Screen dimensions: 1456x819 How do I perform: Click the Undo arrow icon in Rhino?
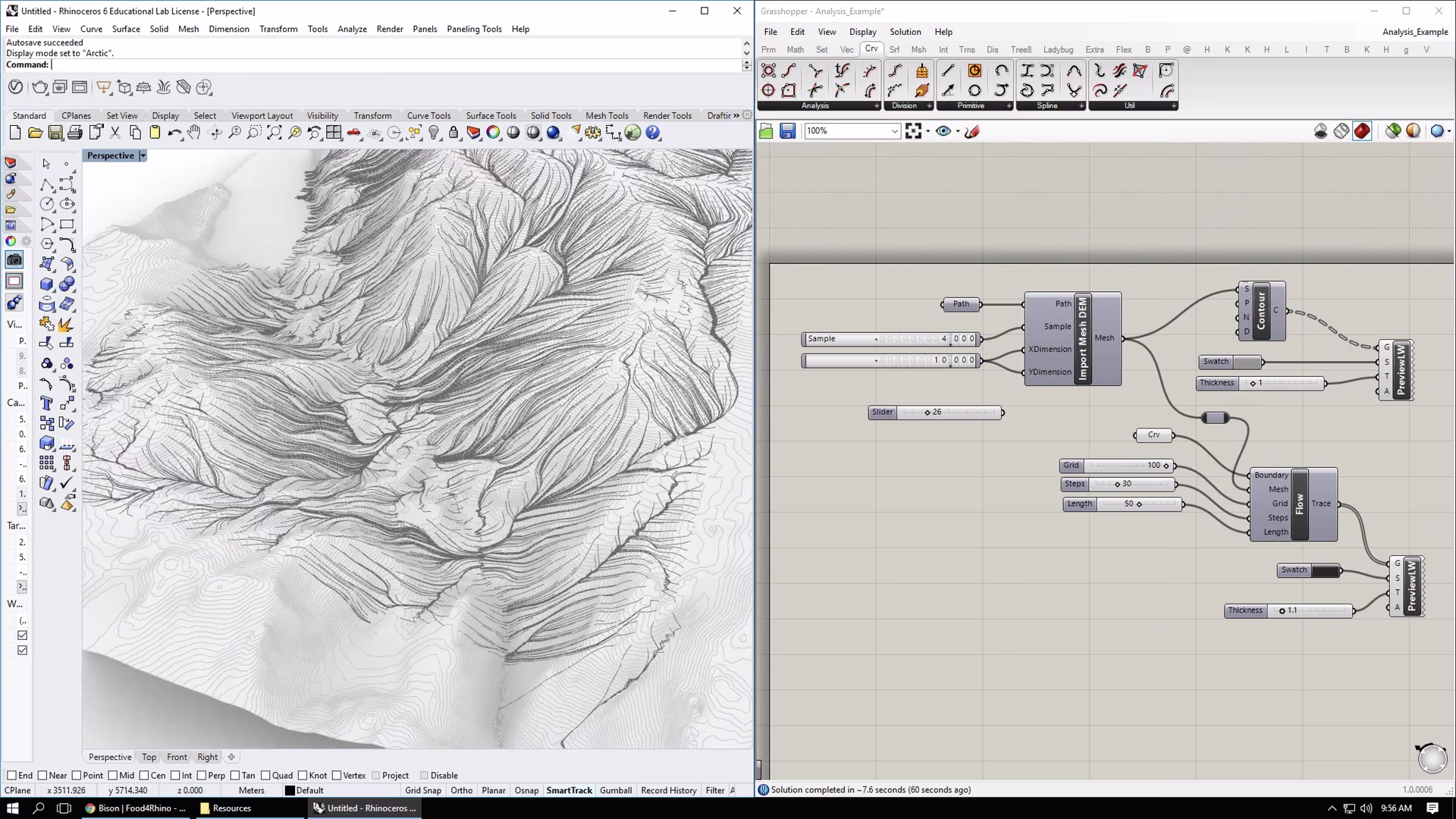point(174,133)
